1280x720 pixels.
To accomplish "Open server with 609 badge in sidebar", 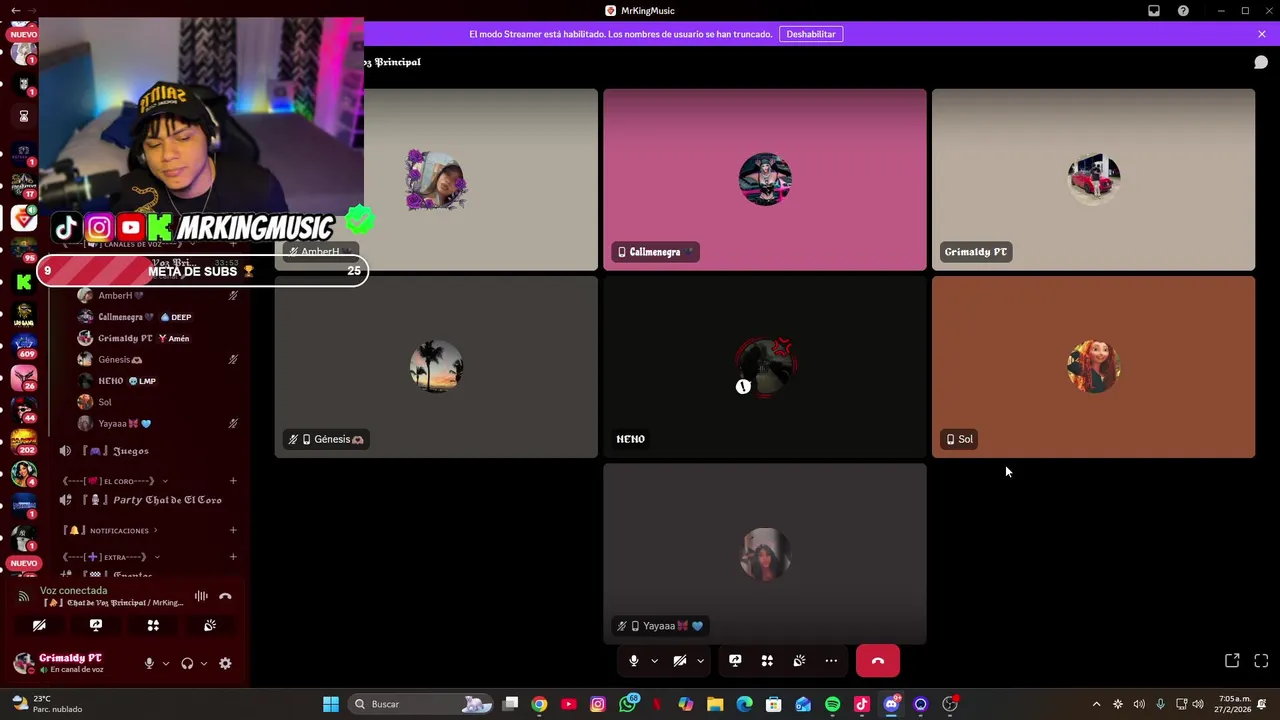I will point(24,344).
